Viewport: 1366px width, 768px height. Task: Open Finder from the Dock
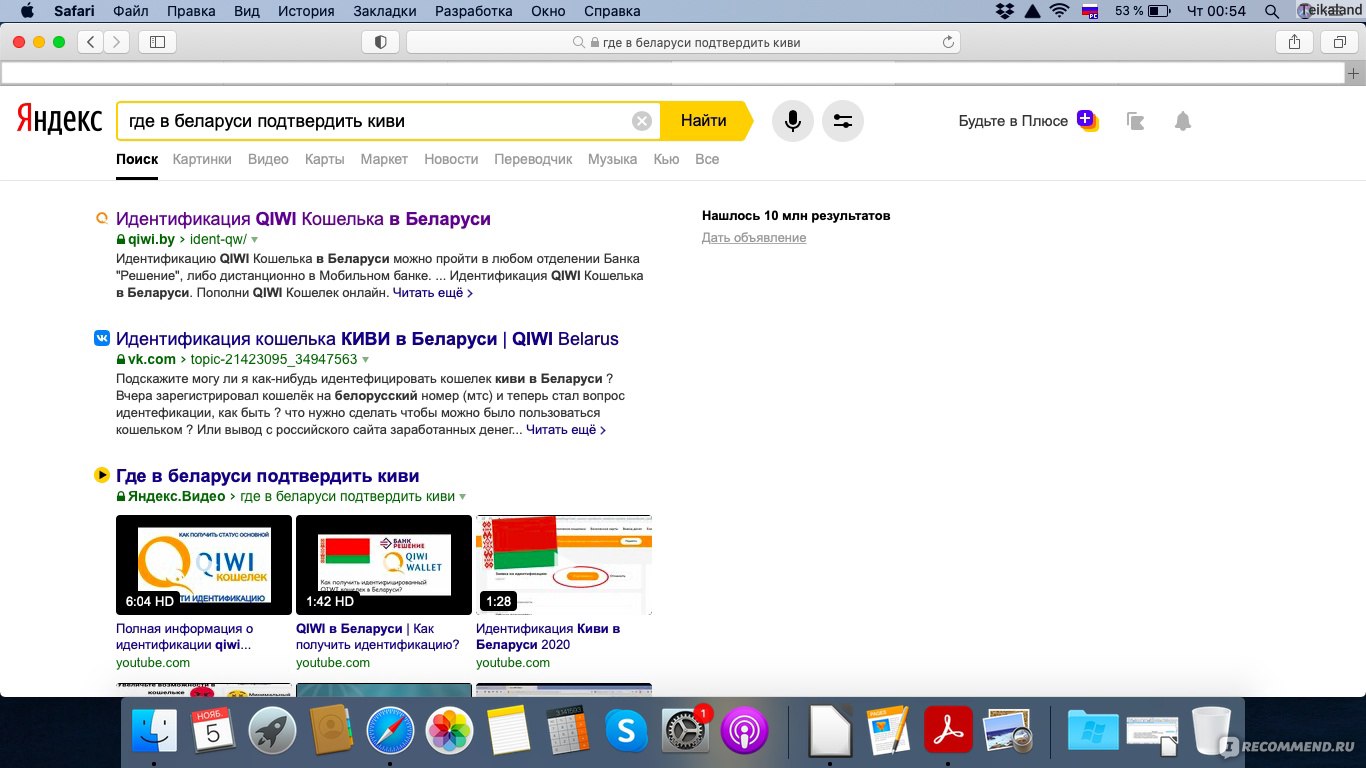[155, 731]
